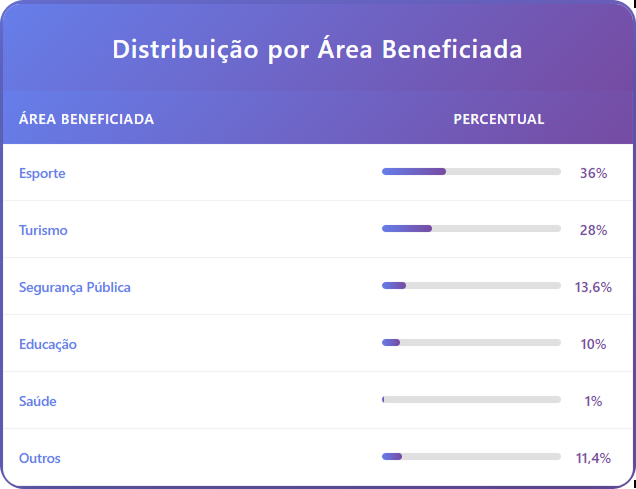Click the Educação area label
The image size is (636, 489).
[48, 344]
